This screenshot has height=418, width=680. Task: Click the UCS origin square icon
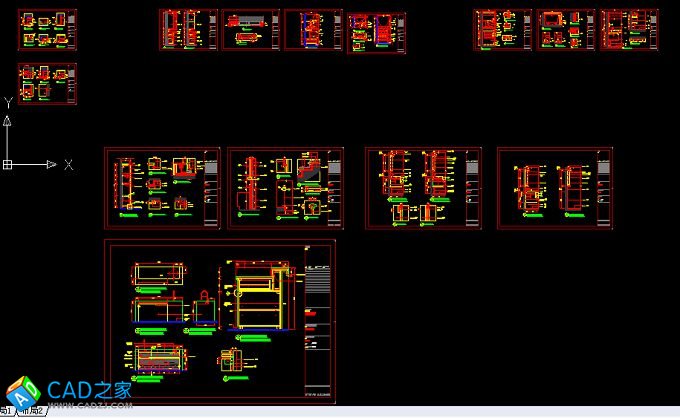pos(7,164)
